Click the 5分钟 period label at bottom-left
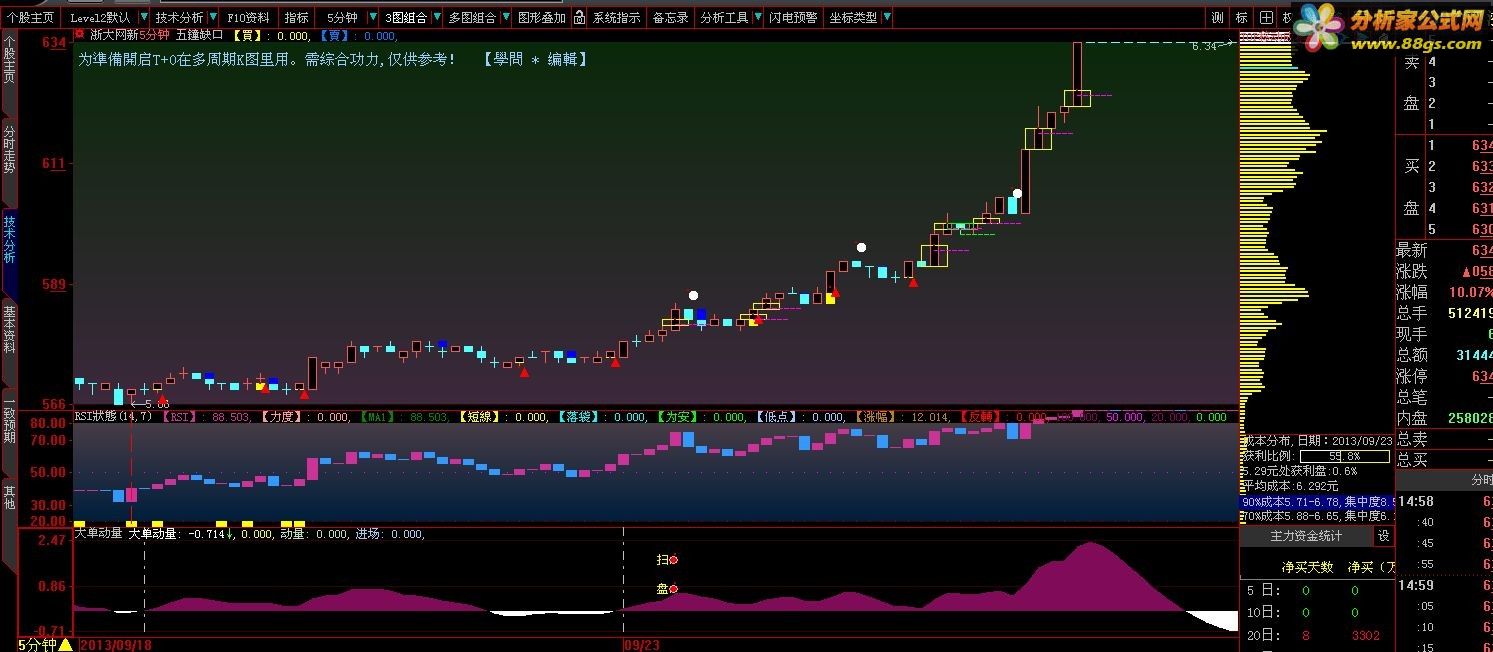The image size is (1493, 652). click(37, 644)
